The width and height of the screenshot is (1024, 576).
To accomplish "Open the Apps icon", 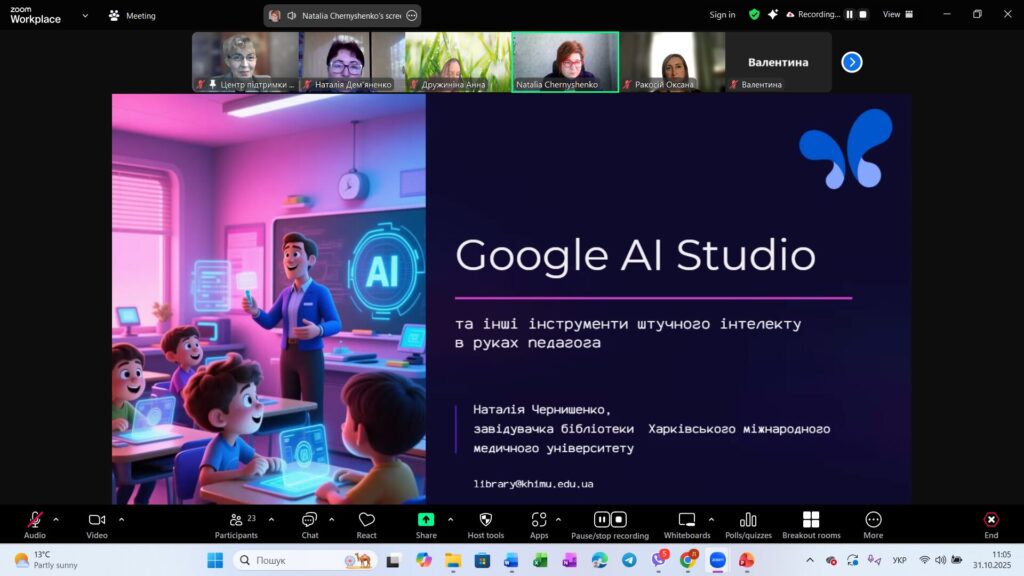I will 539,524.
